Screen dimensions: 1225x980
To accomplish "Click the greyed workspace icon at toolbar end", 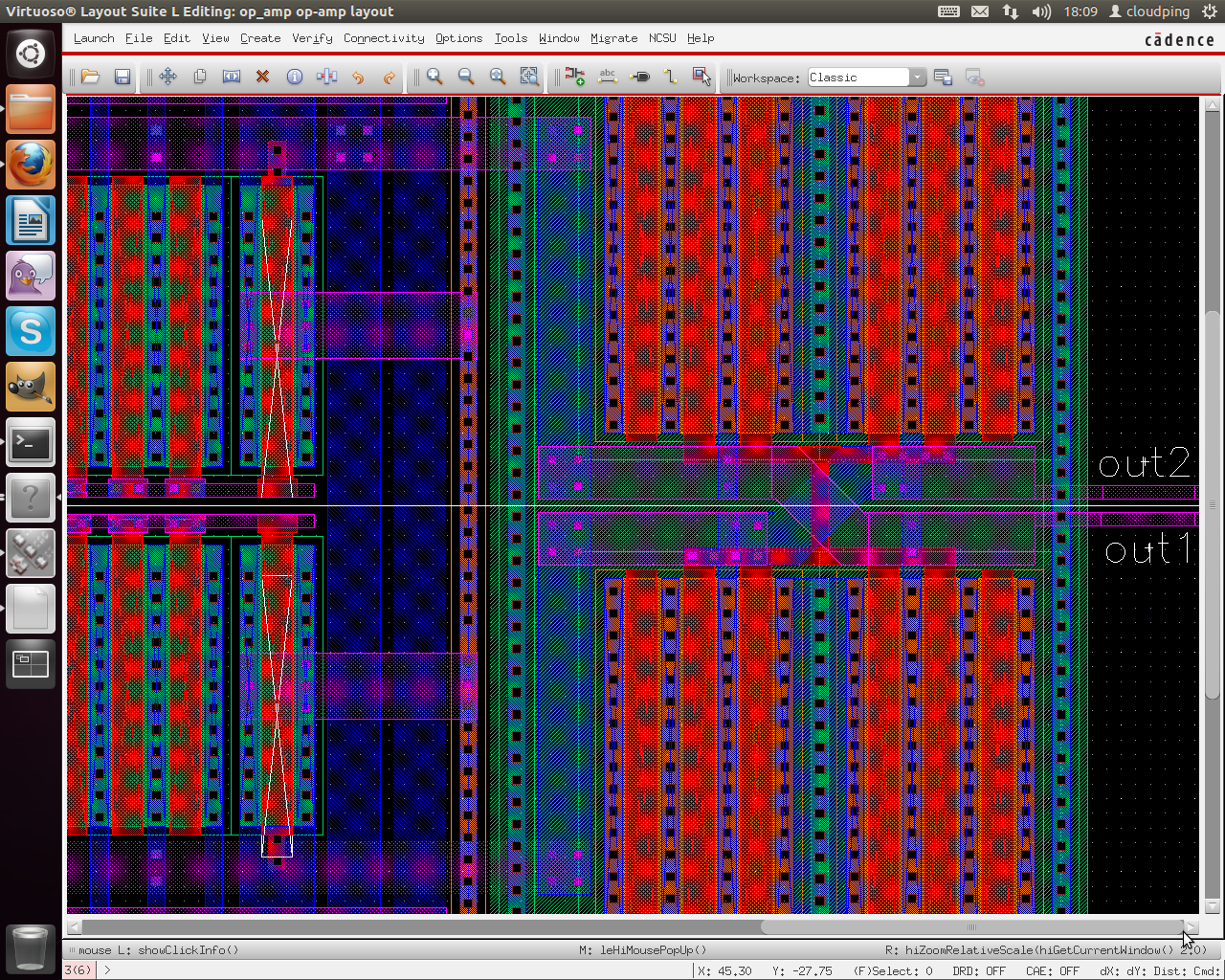I will point(975,78).
